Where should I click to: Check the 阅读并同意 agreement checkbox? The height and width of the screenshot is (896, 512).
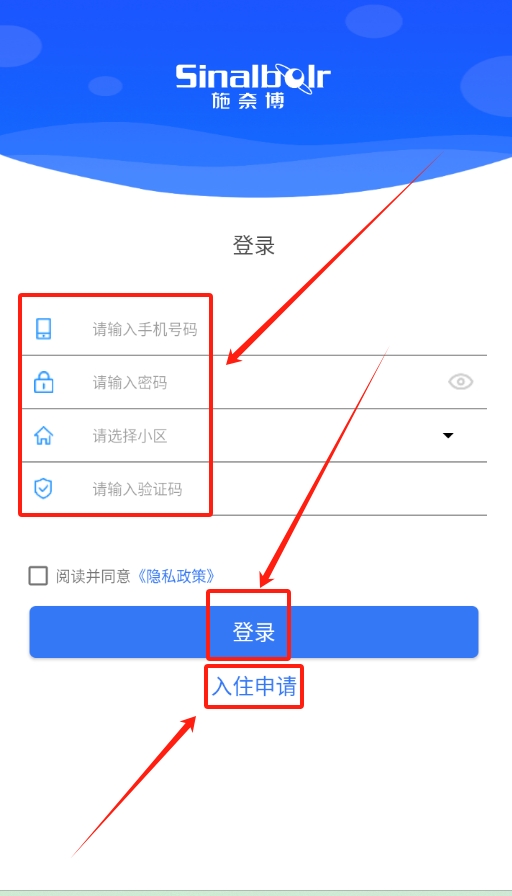tap(38, 575)
